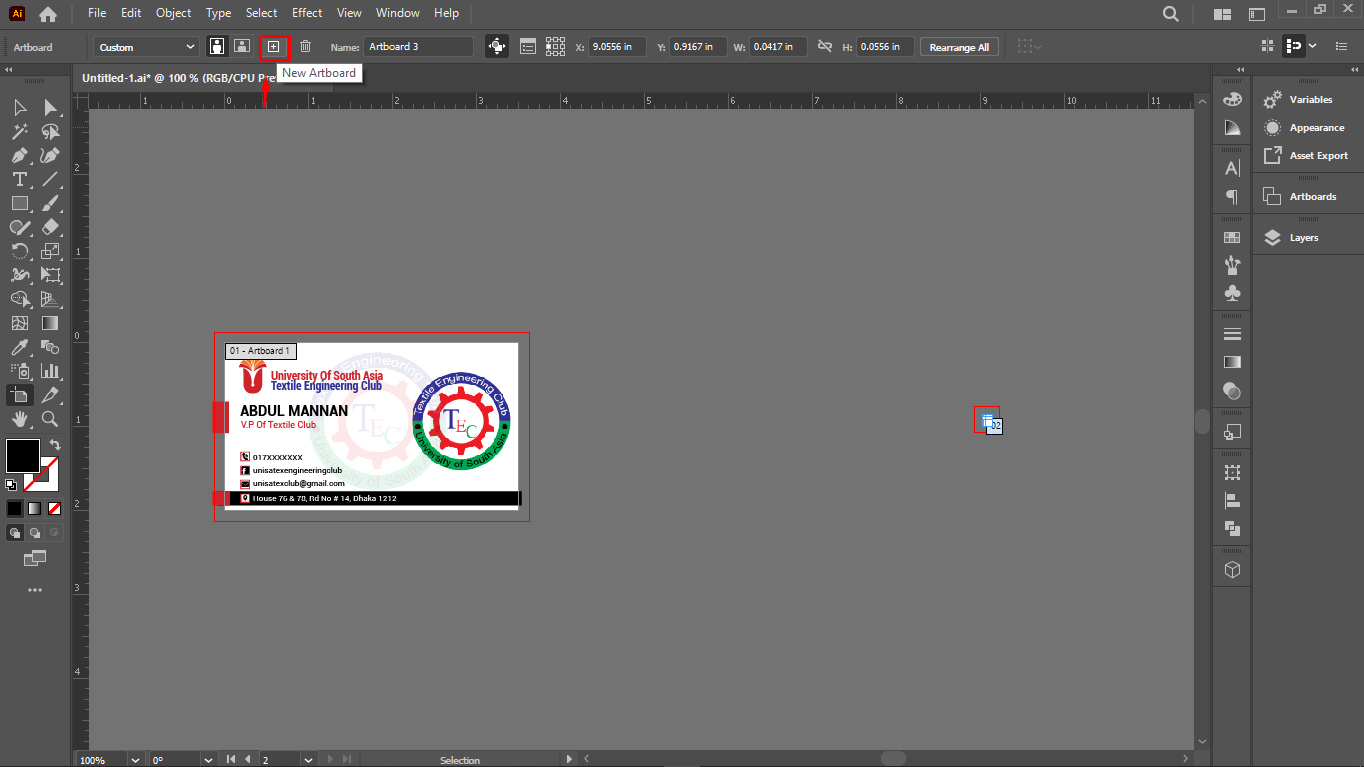This screenshot has width=1364, height=767.
Task: Click the New Artboard button
Action: (x=273, y=47)
